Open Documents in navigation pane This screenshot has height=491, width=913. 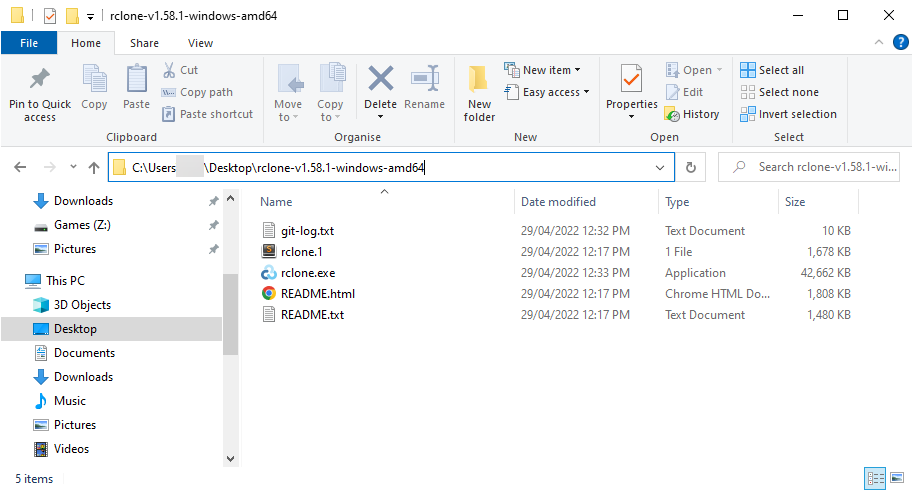click(84, 352)
